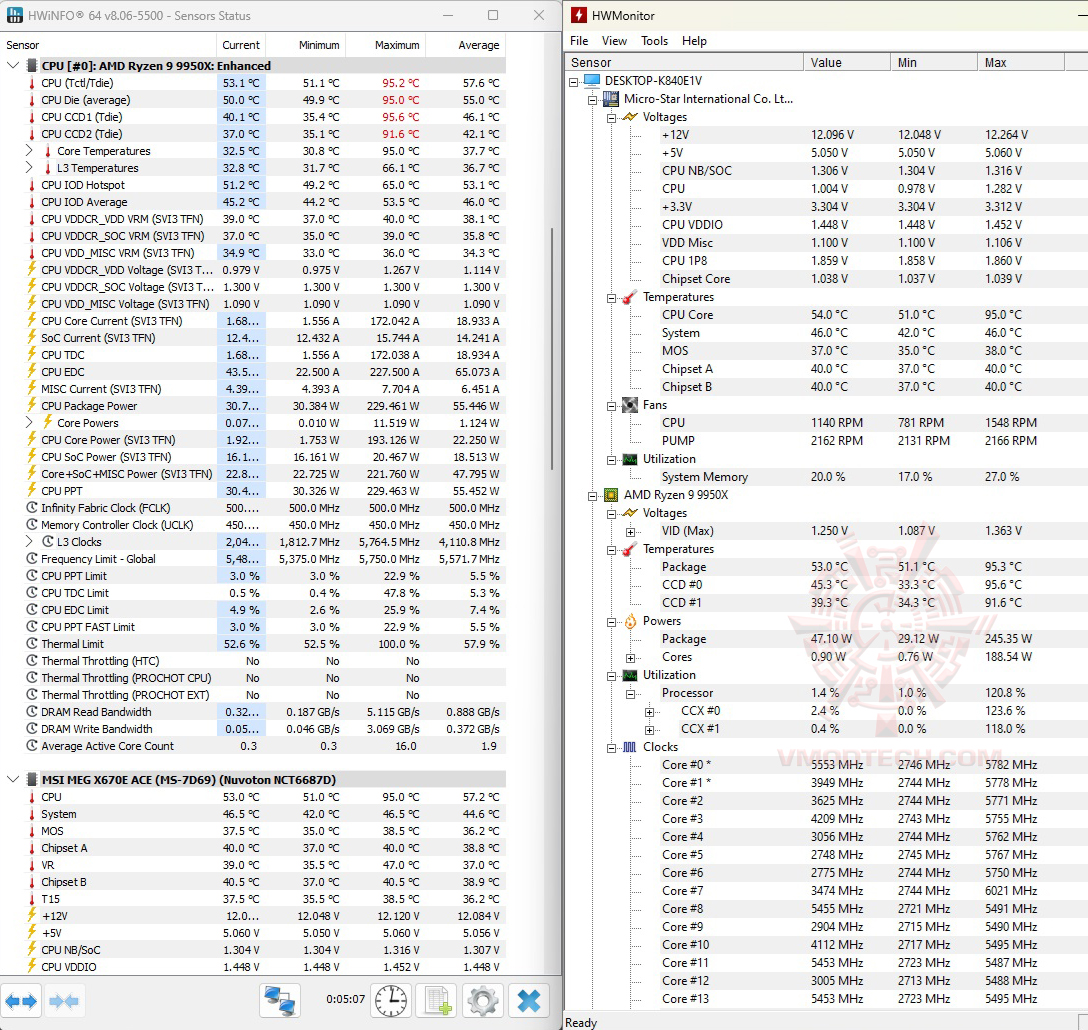1088x1030 pixels.
Task: Open the View menu in HWMonitor
Action: tap(614, 41)
